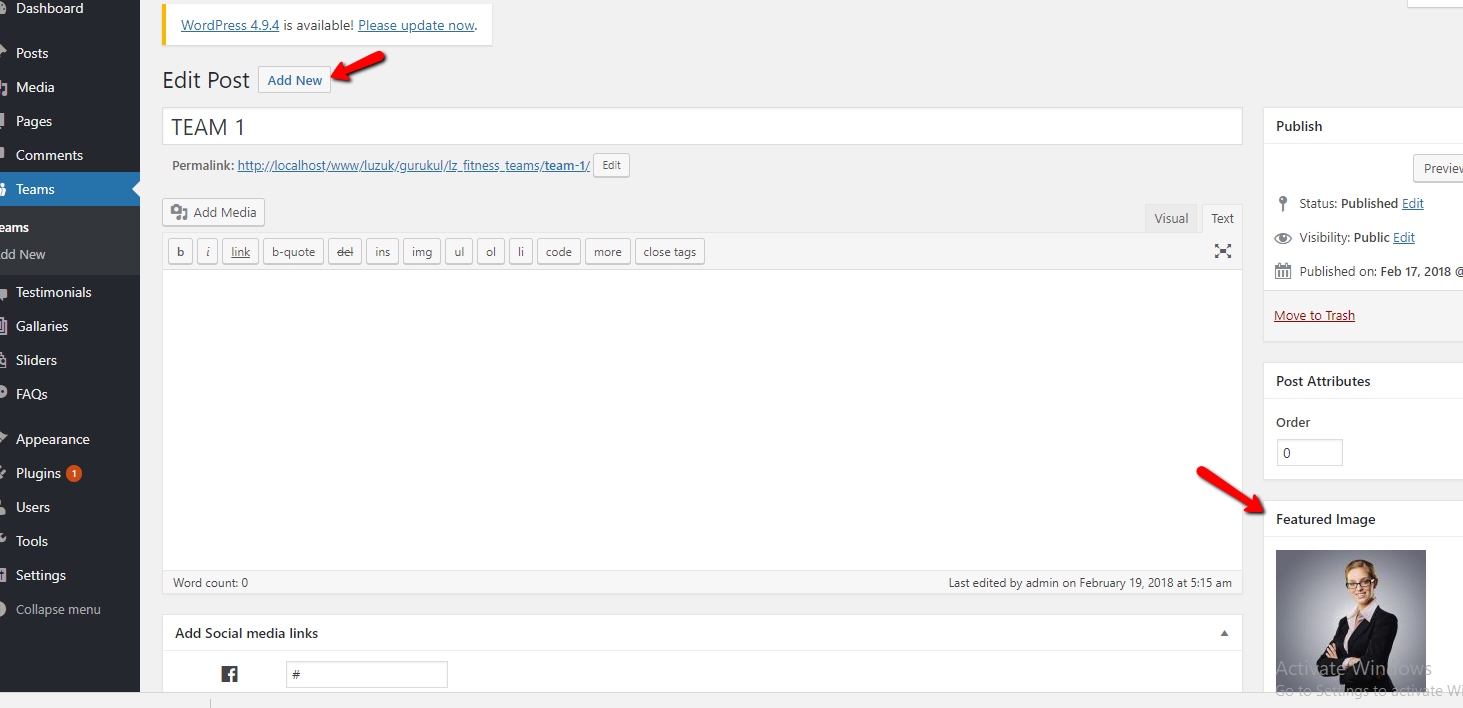Viewport: 1463px width, 708px height.
Task: Click the Add New post button
Action: click(x=295, y=80)
